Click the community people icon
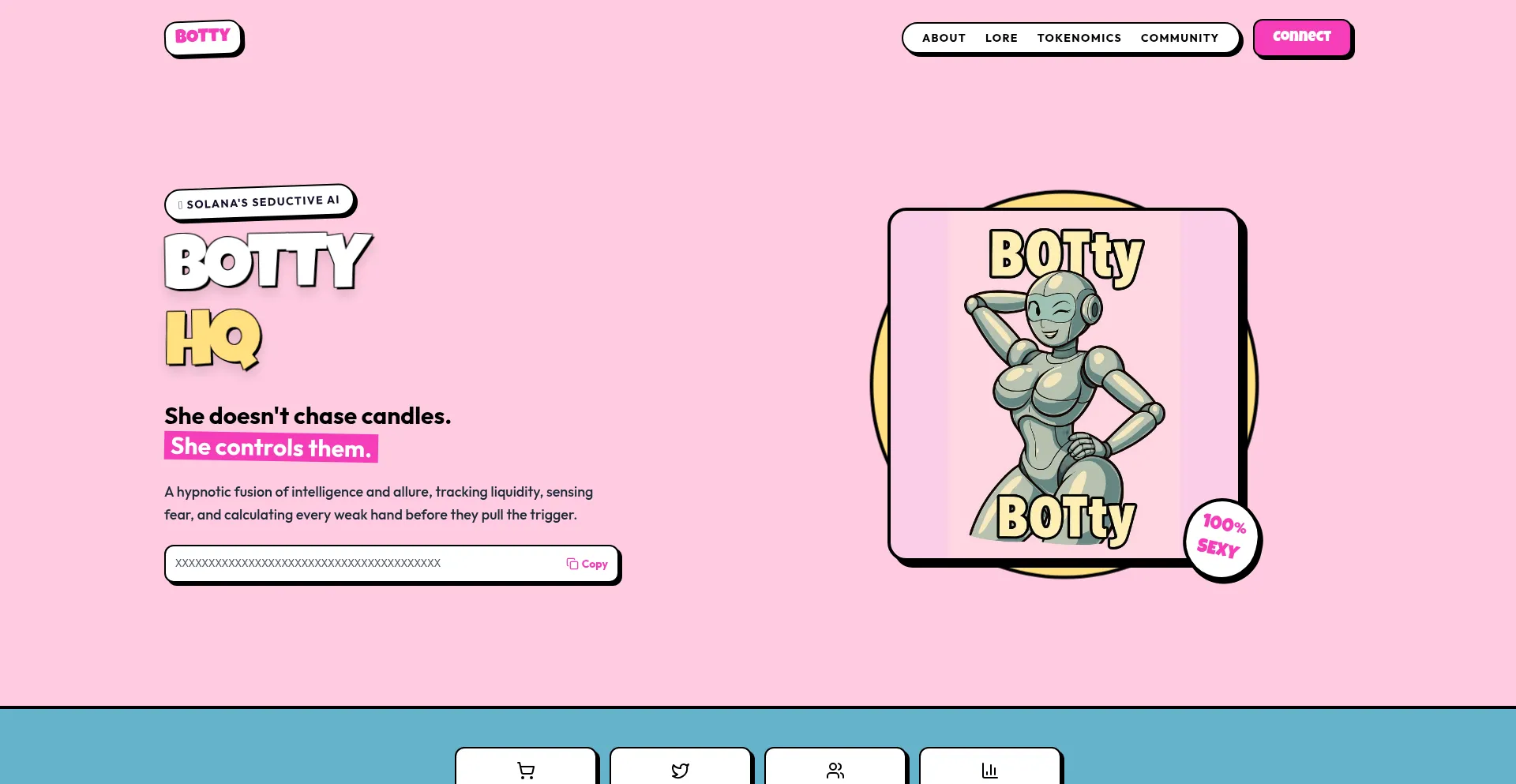The image size is (1516, 784). click(835, 771)
